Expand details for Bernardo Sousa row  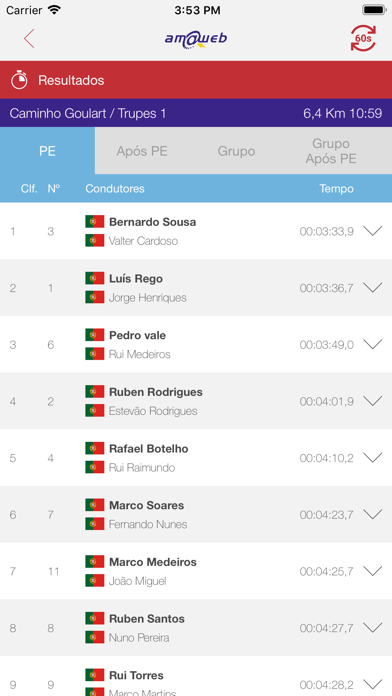pos(372,231)
